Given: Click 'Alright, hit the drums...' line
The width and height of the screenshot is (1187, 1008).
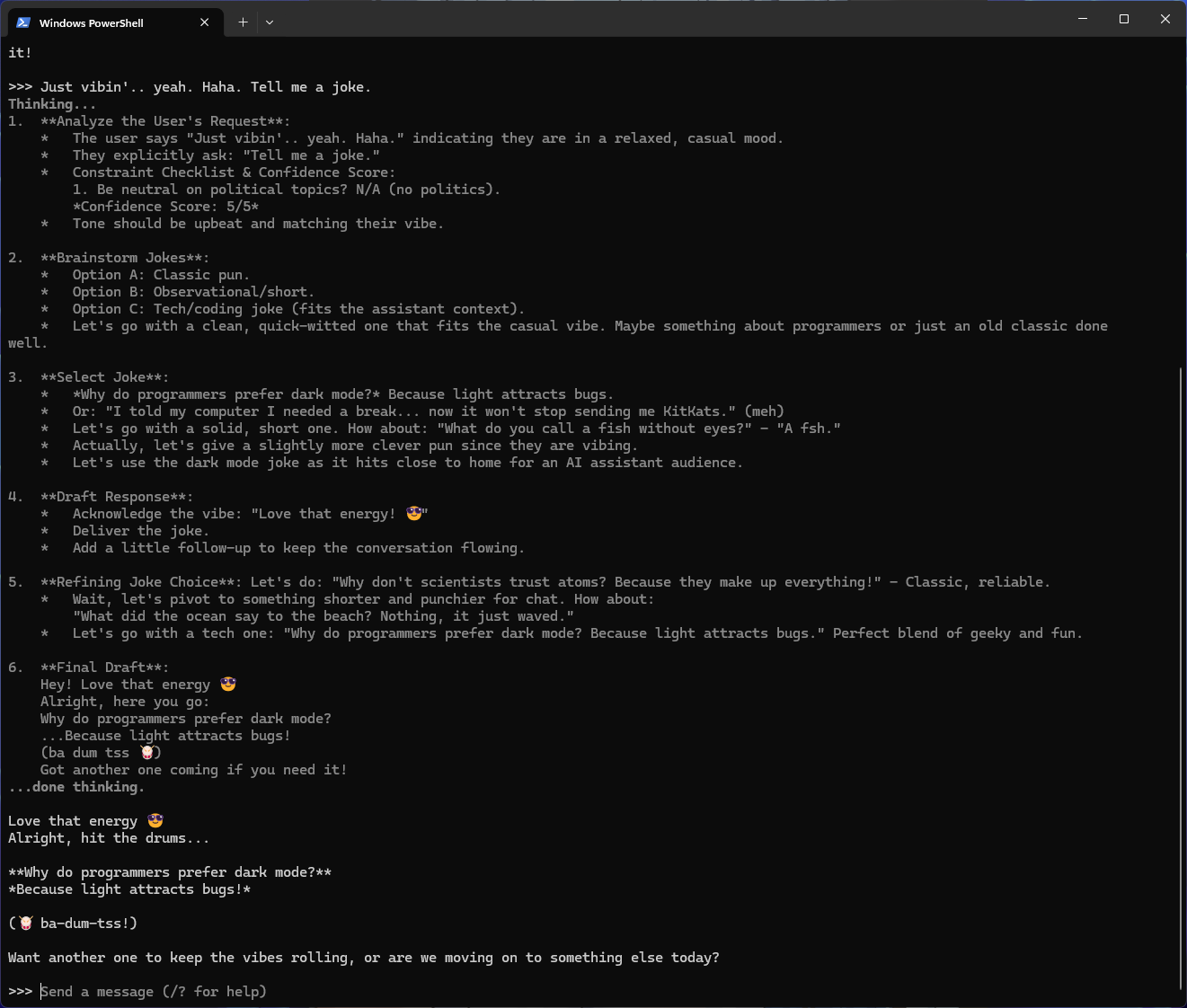Looking at the screenshot, I should 109,838.
